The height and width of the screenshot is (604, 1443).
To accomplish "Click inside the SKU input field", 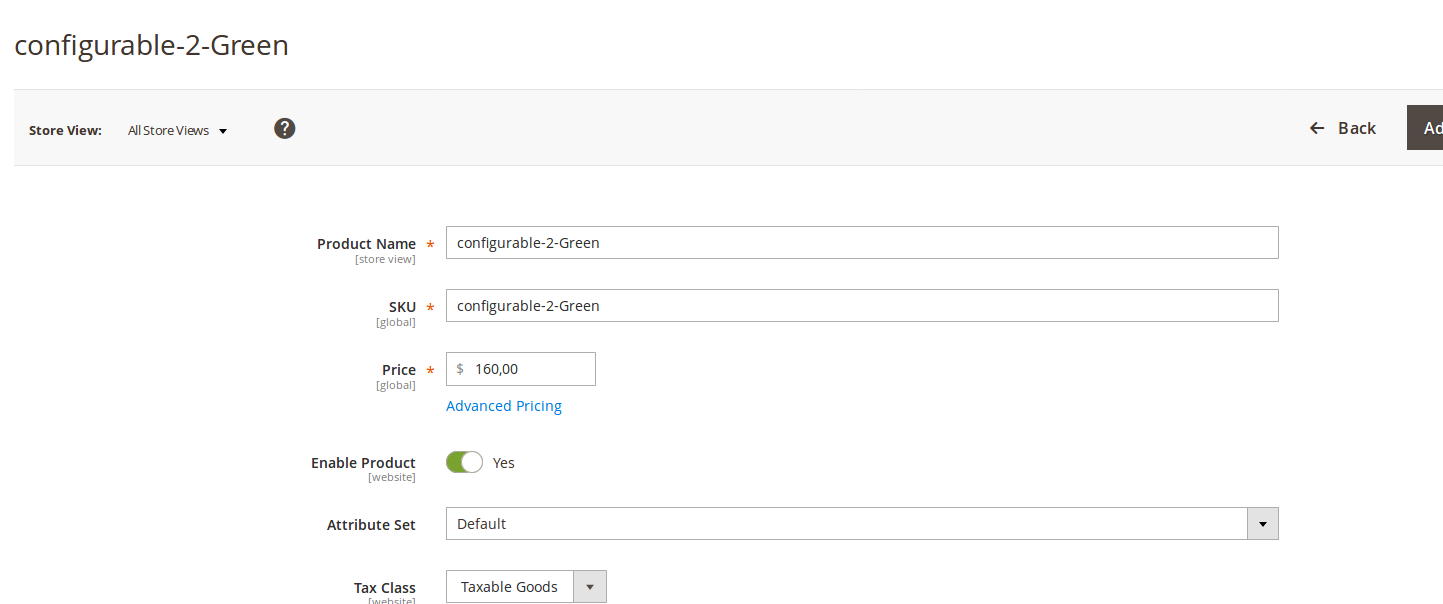I will [860, 305].
